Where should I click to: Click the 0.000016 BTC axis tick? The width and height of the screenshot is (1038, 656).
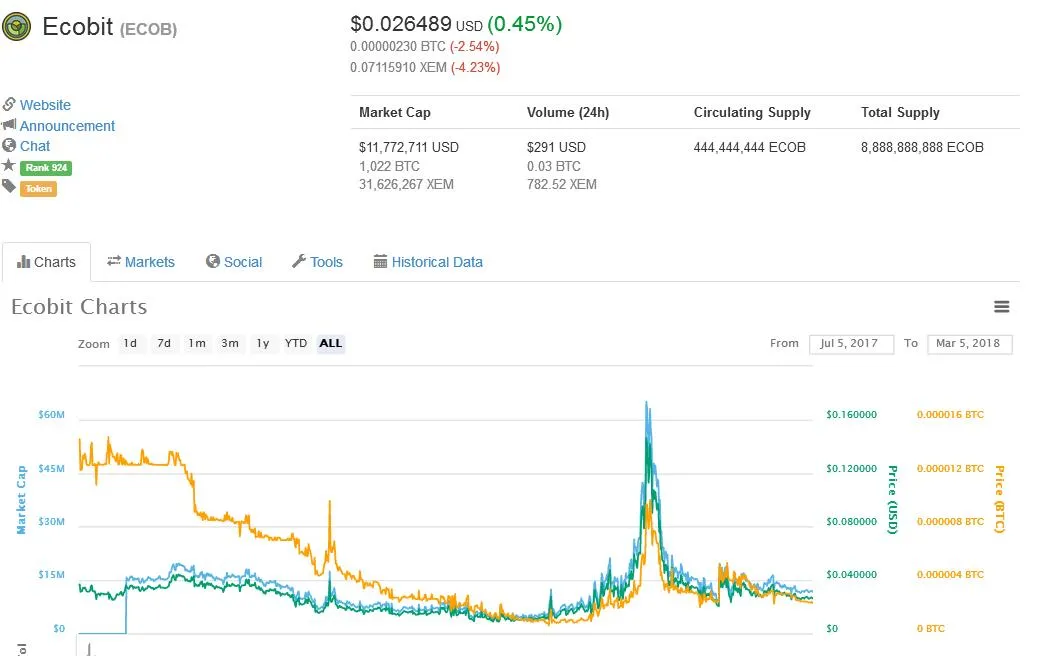click(x=950, y=415)
